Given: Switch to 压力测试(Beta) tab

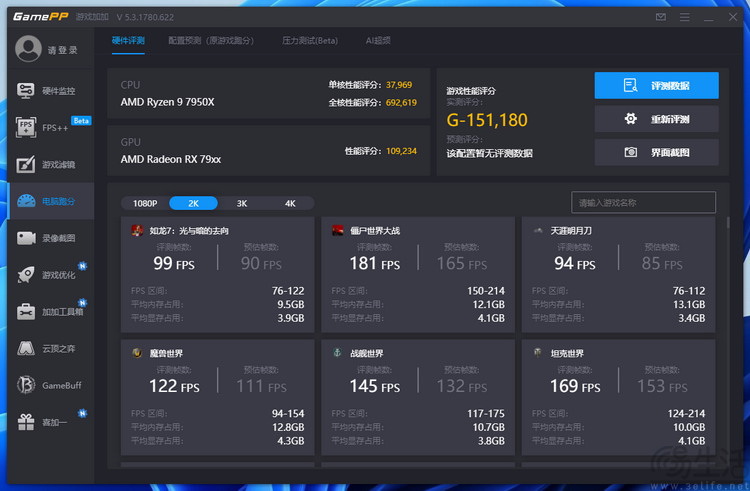Looking at the screenshot, I should [310, 41].
